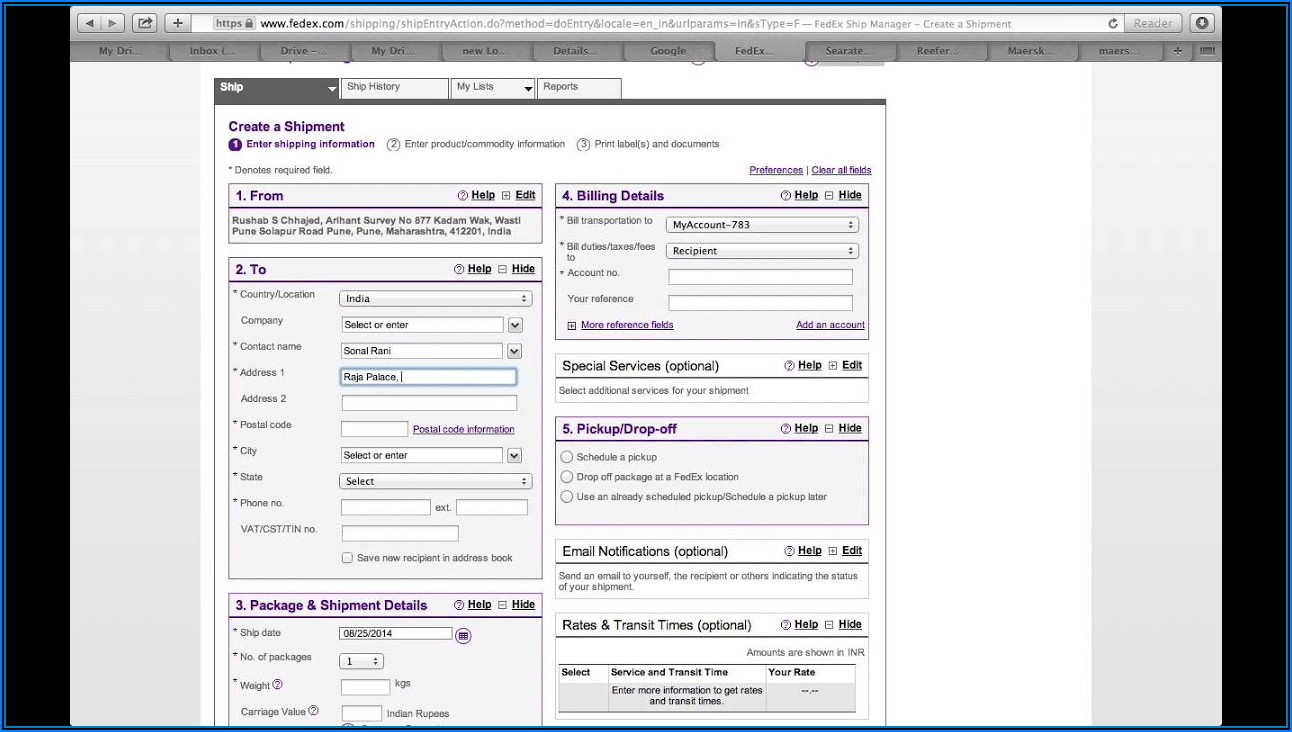The height and width of the screenshot is (732, 1292).
Task: Open the Reports tab
Action: (x=578, y=88)
